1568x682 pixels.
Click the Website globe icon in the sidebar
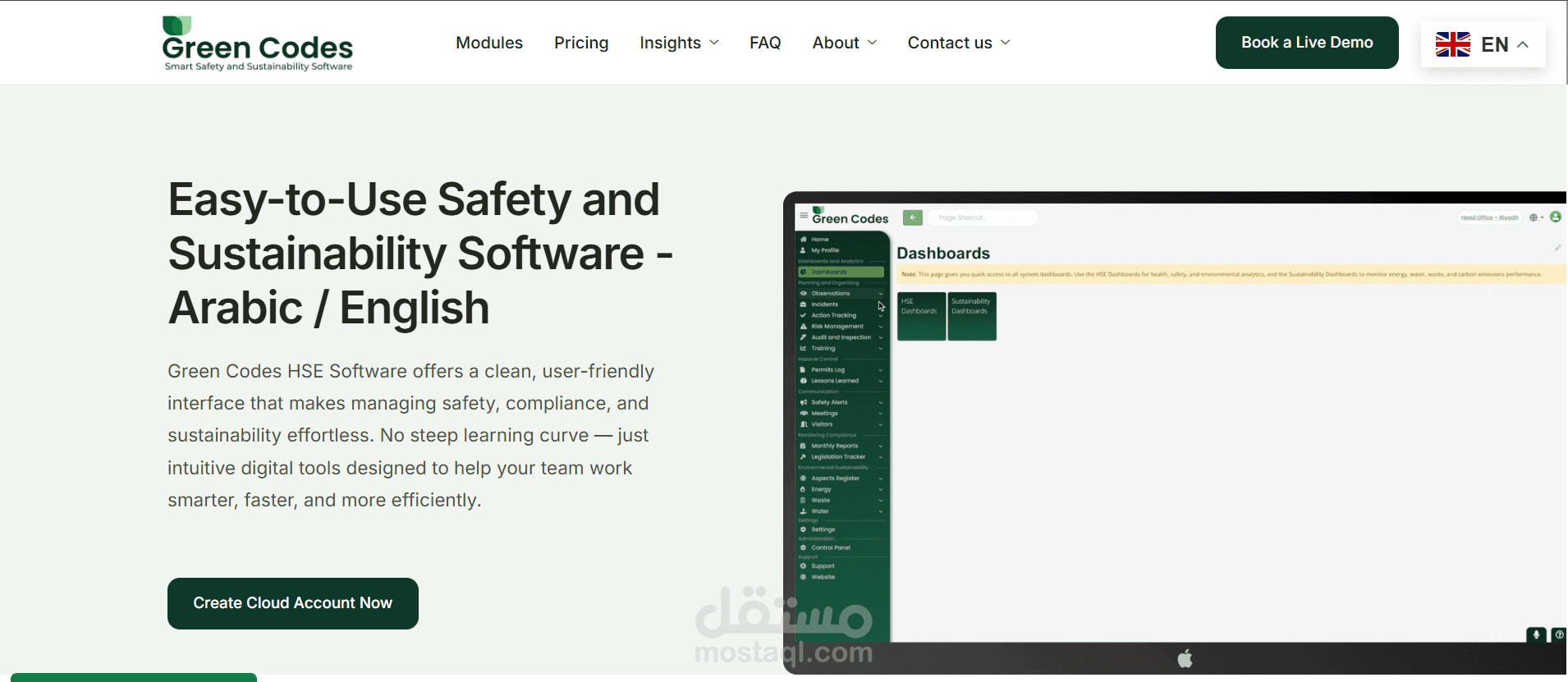coord(804,577)
